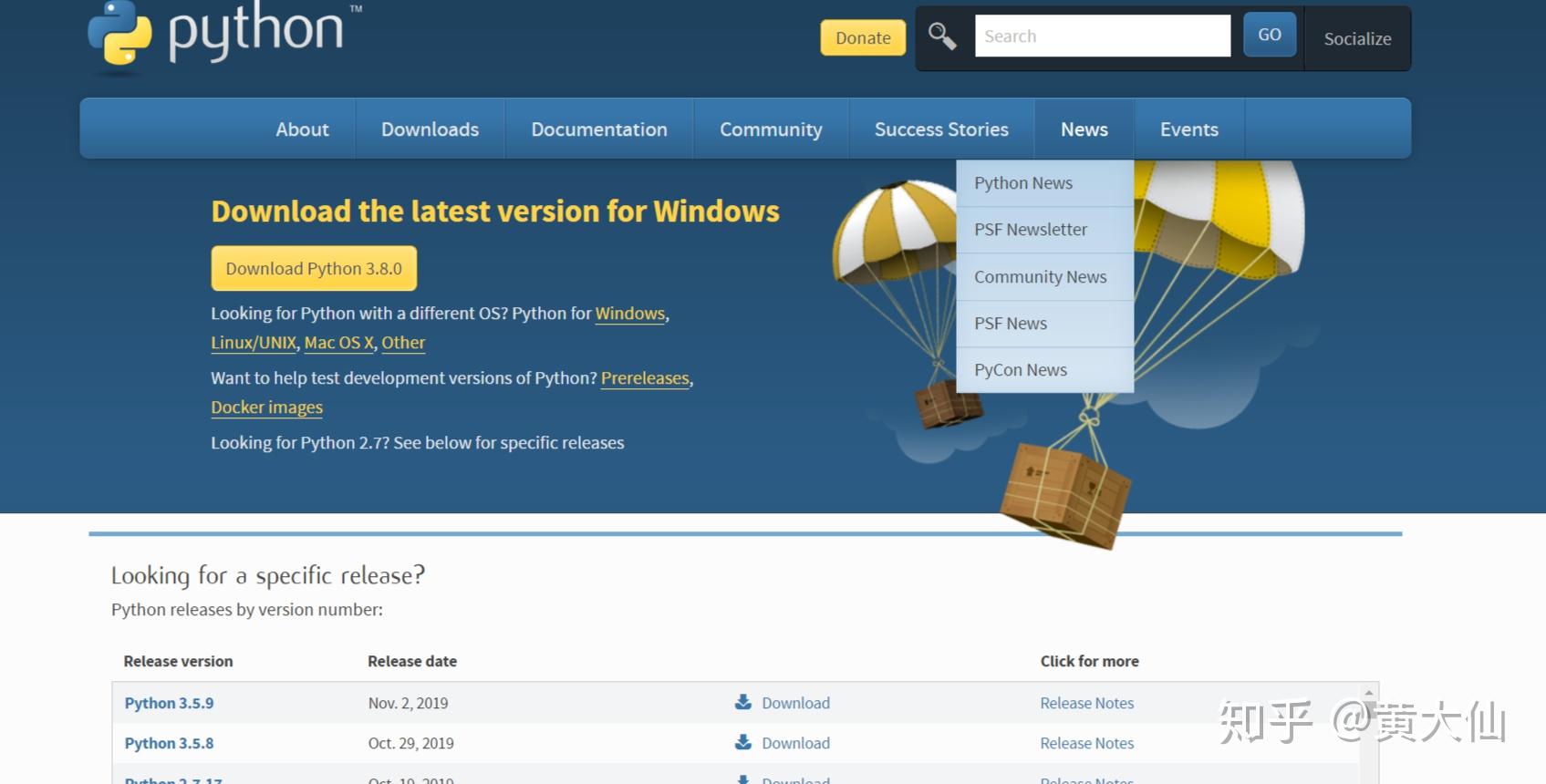Image resolution: width=1546 pixels, height=784 pixels.
Task: Open Release Notes for Python 3.5.8
Action: (x=1087, y=743)
